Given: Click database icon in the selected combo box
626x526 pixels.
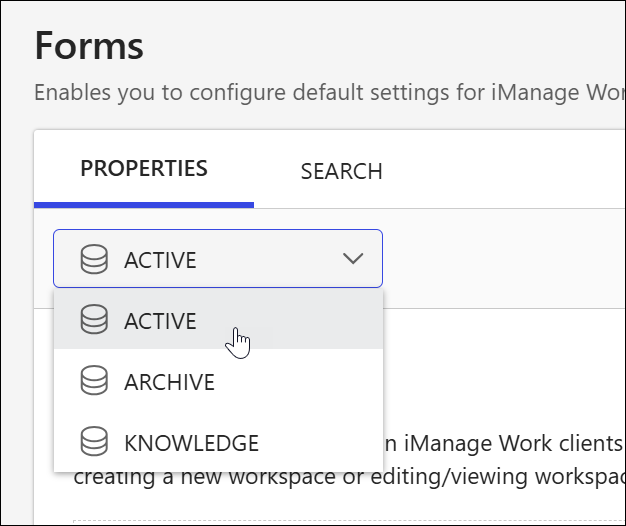Looking at the screenshot, I should tap(94, 259).
